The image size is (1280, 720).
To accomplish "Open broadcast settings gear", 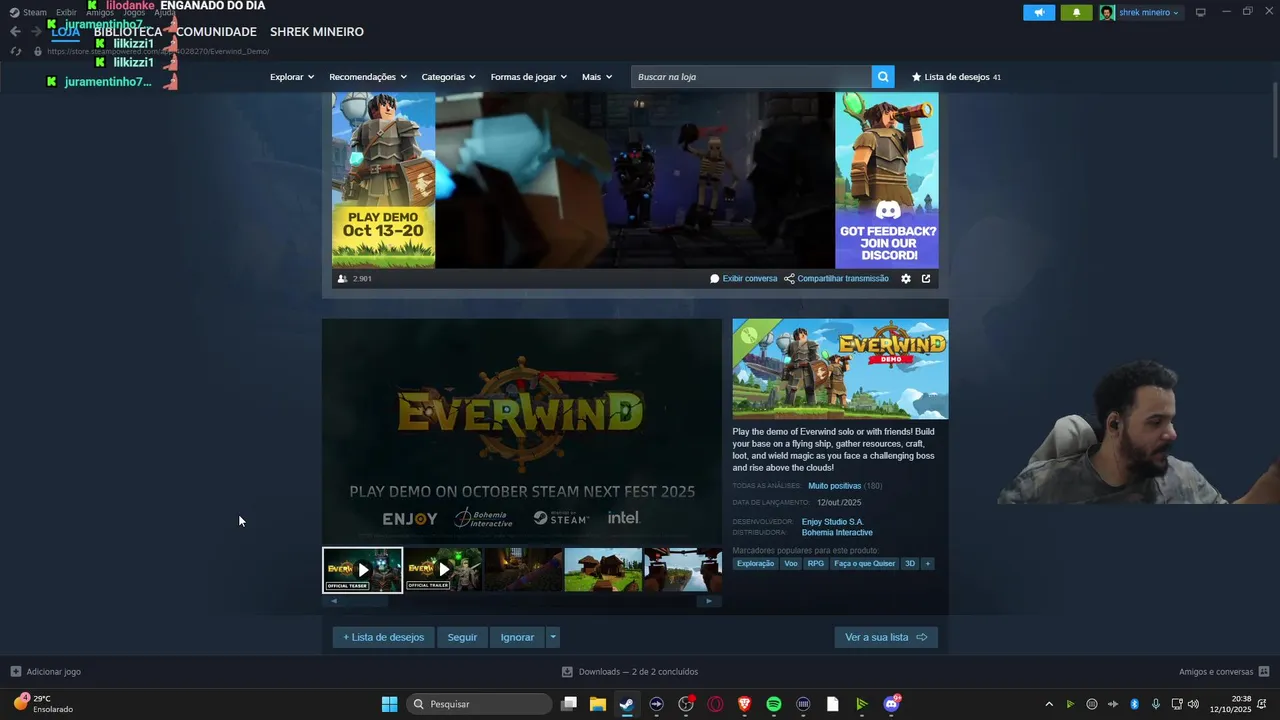I will coord(906,279).
